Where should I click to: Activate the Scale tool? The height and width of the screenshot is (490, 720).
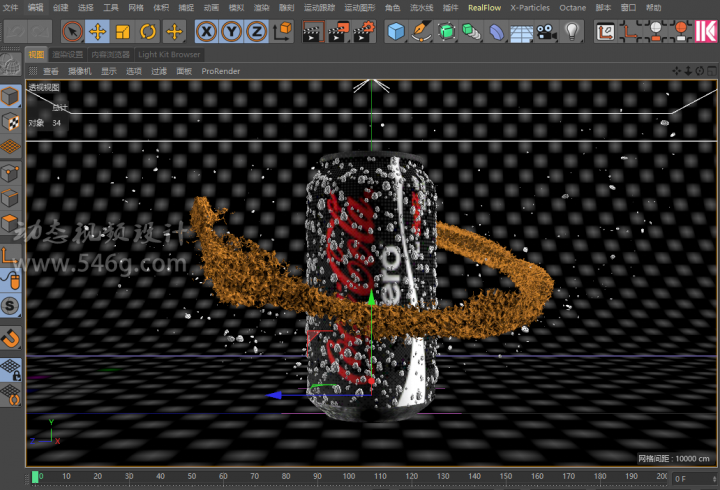[123, 32]
